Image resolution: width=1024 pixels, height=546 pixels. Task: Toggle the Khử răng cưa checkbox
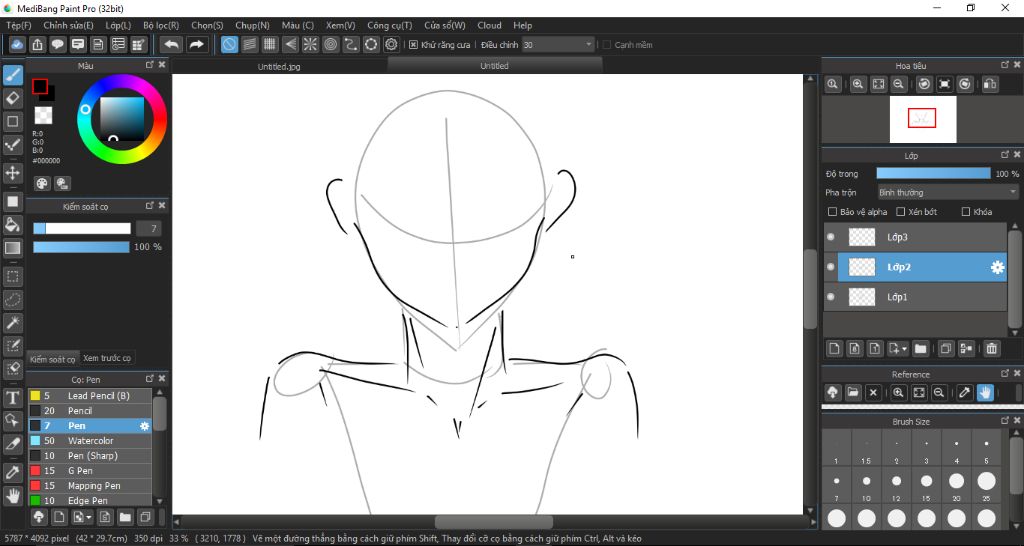click(x=413, y=45)
